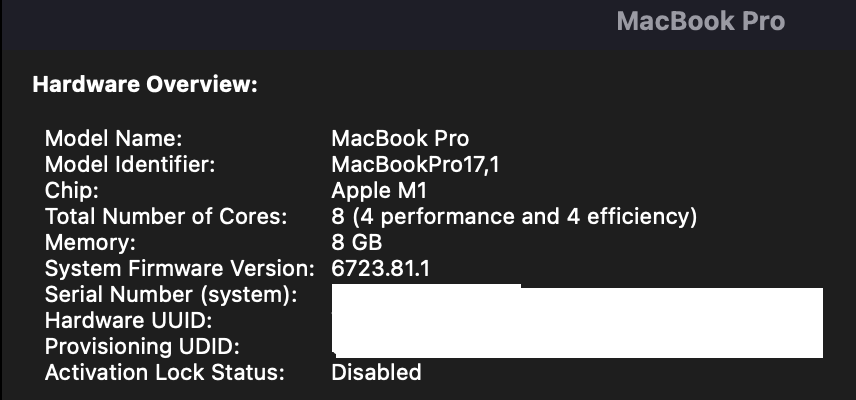Click the MacBook Pro window title
The width and height of the screenshot is (856, 400).
point(700,22)
